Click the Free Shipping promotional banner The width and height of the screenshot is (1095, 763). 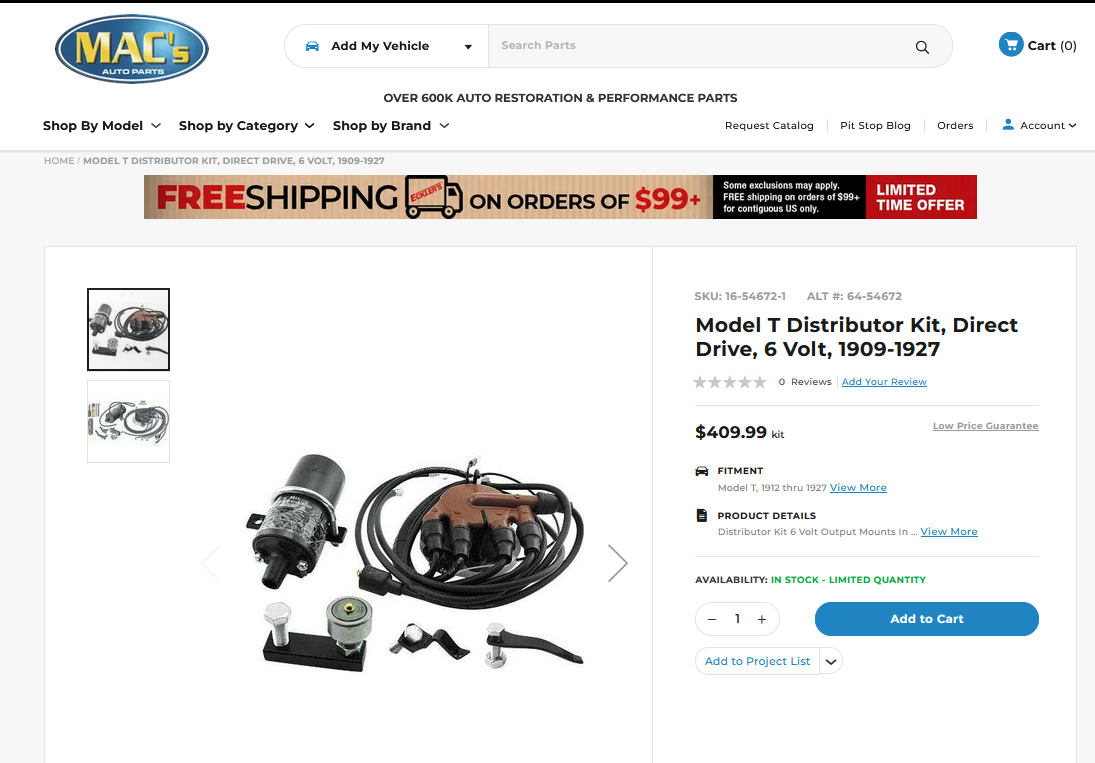(560, 197)
